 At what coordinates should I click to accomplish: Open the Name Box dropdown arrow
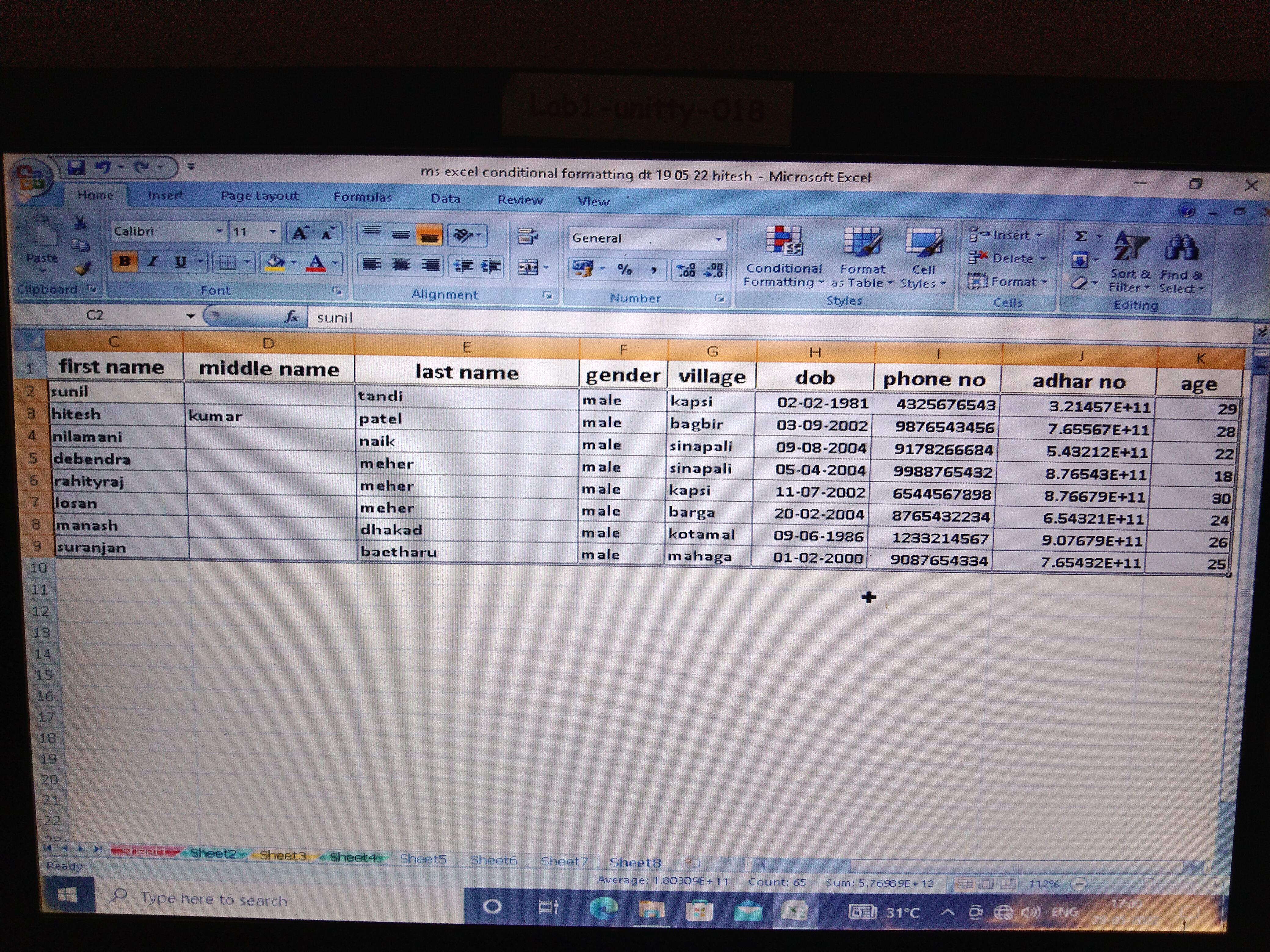[x=190, y=316]
